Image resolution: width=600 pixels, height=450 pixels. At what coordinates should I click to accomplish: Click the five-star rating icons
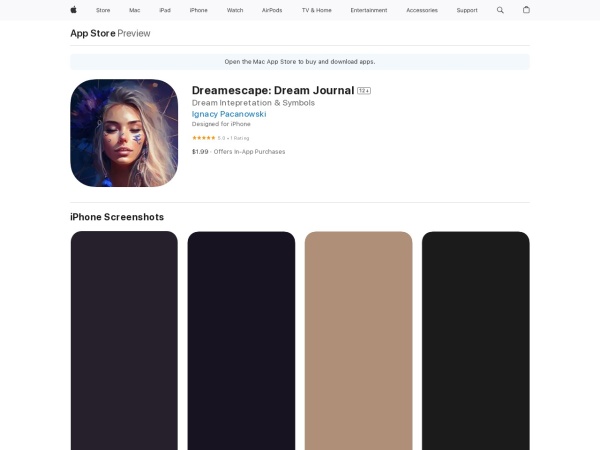click(x=203, y=137)
